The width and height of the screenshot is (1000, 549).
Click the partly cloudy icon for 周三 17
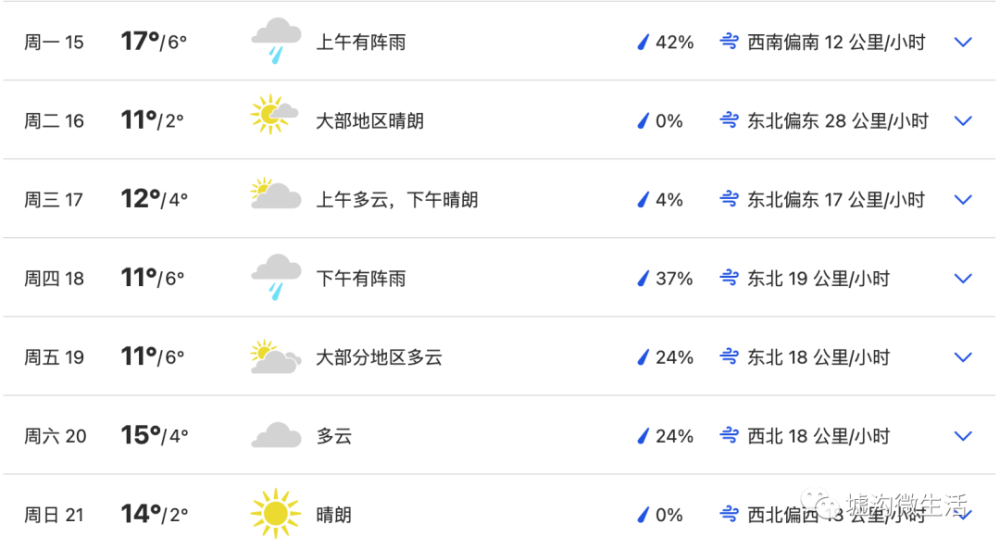[x=276, y=194]
